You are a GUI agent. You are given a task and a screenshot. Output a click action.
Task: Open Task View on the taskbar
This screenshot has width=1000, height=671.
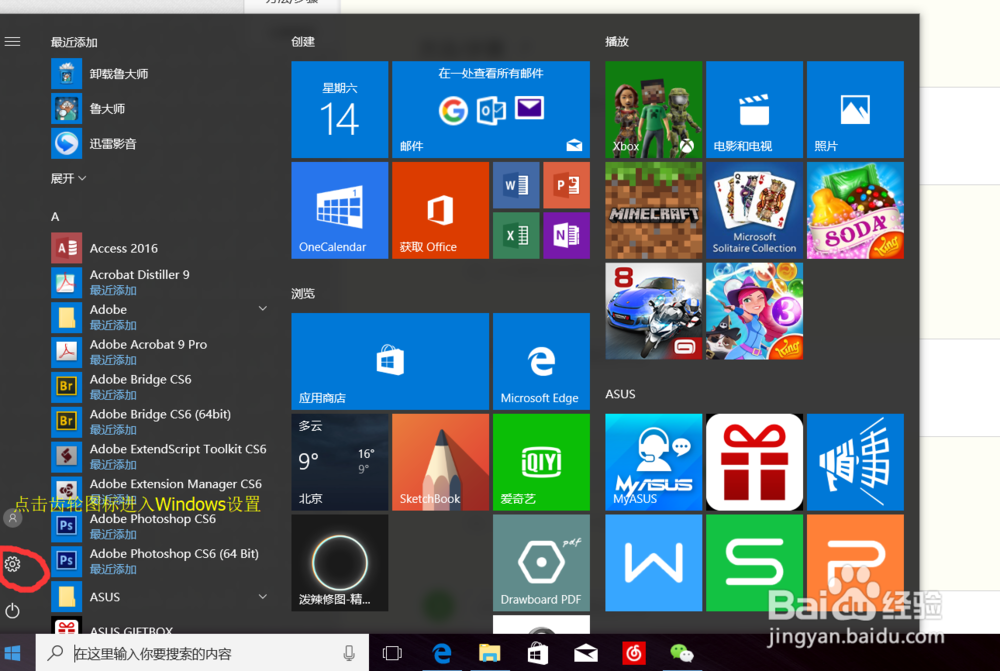[392, 653]
